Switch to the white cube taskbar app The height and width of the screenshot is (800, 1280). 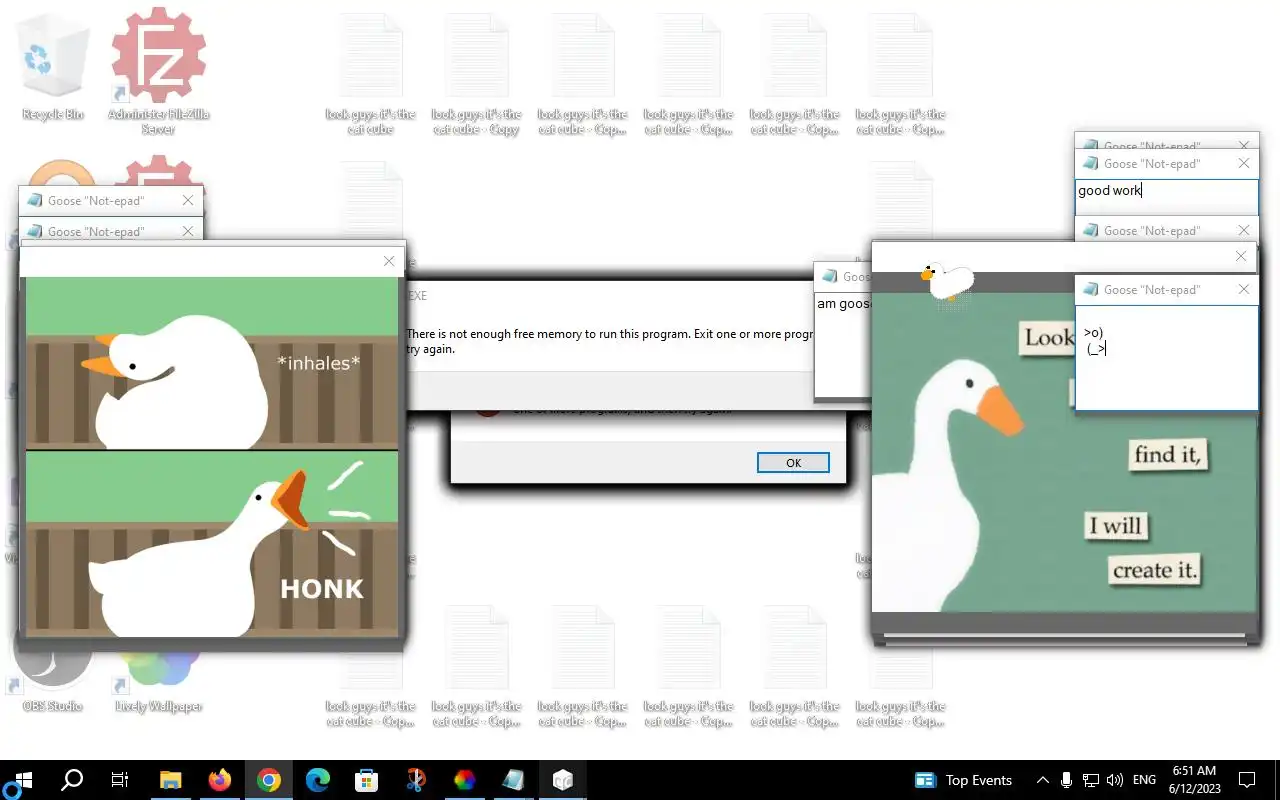coord(562,780)
